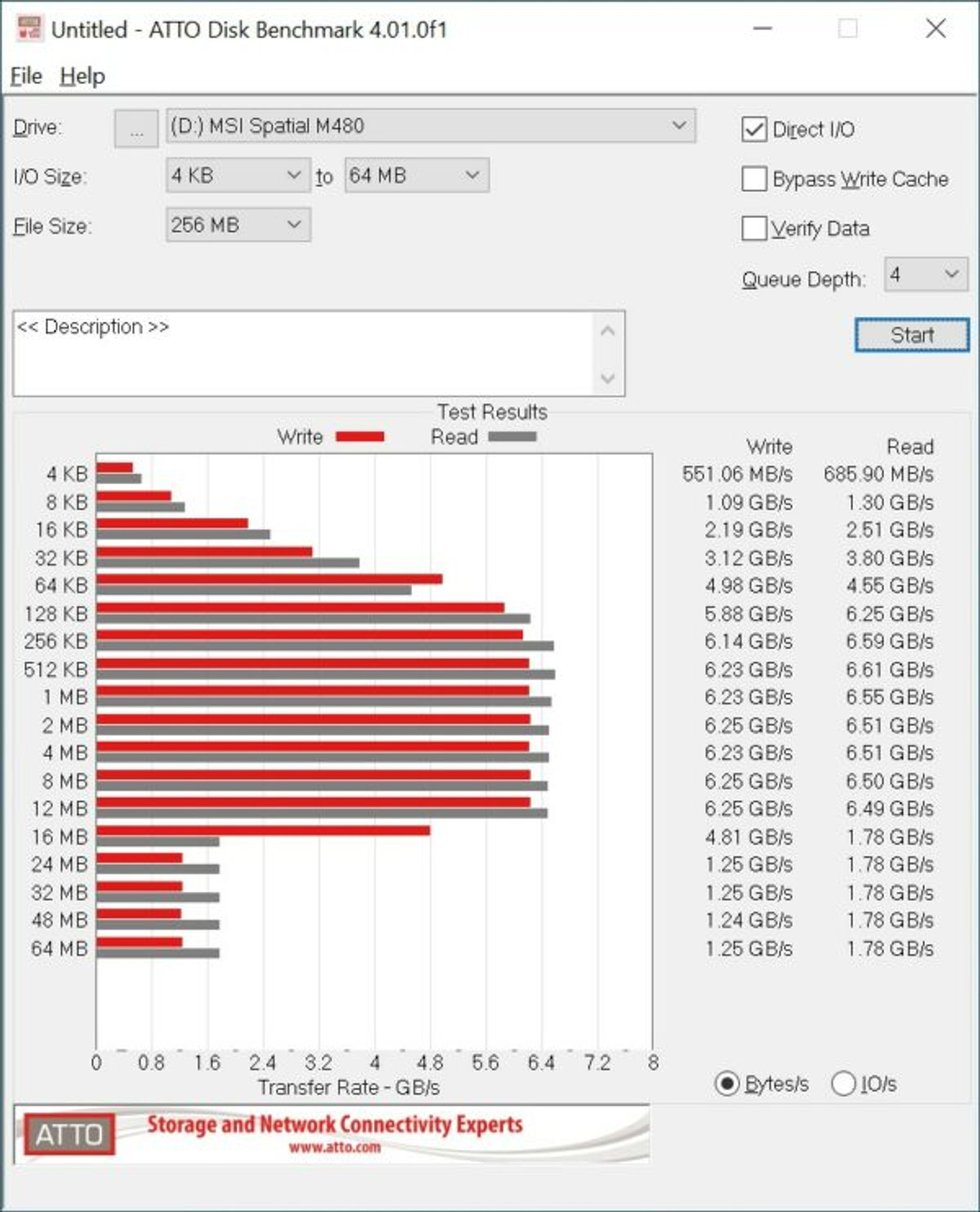Select the IO/s radio button
This screenshot has height=1212, width=980.
pos(843,1084)
